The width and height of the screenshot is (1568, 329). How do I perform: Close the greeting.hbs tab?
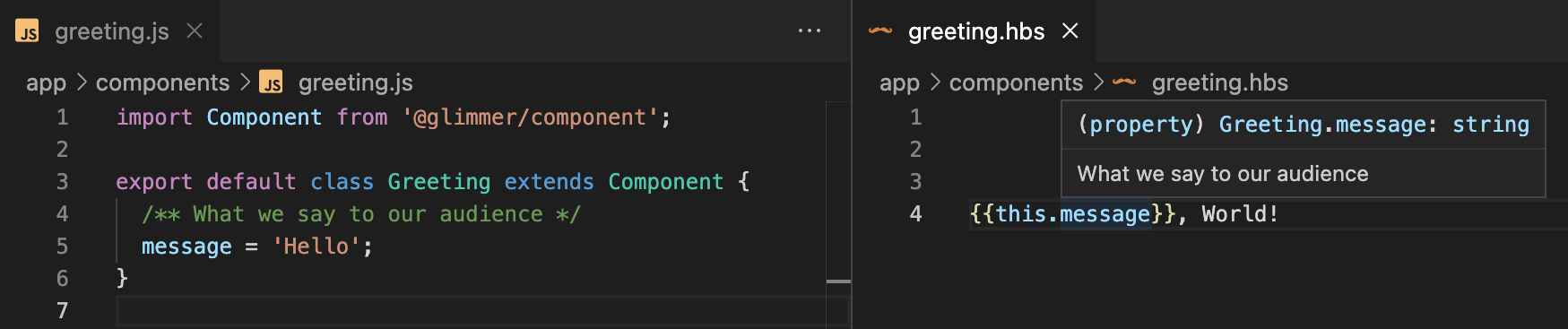(x=1070, y=31)
